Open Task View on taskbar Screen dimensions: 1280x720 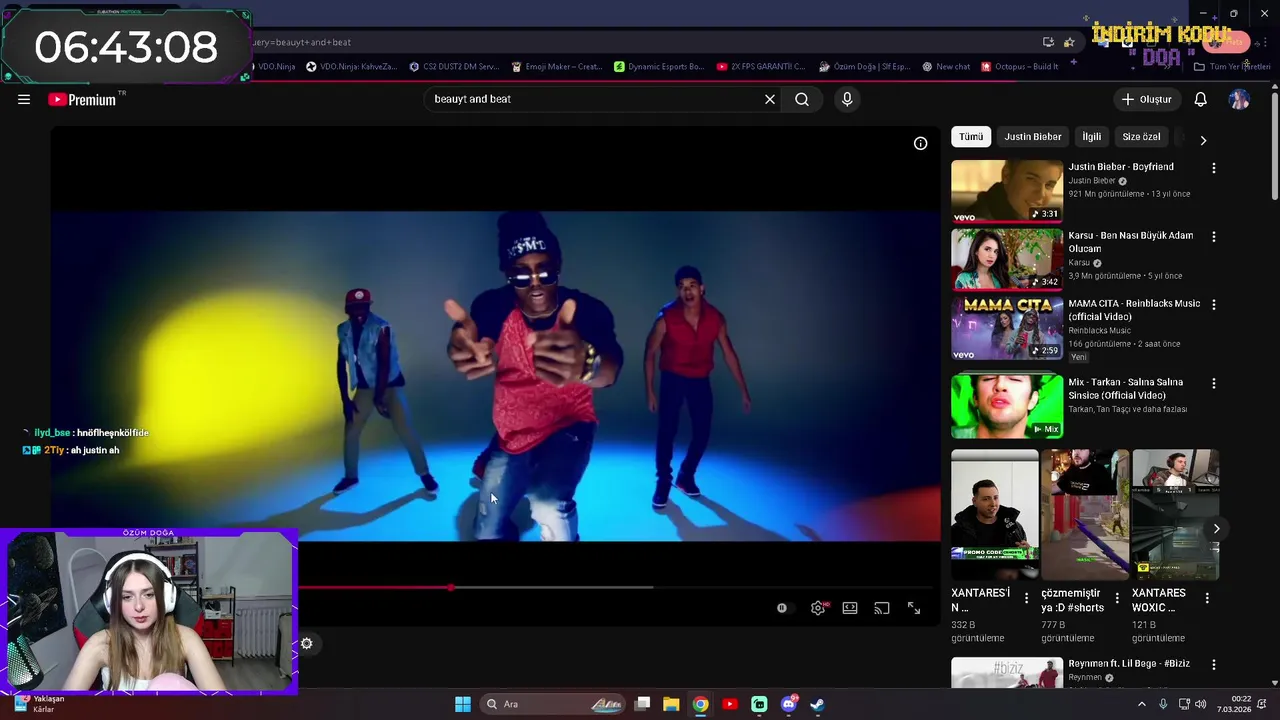pyautogui.click(x=643, y=704)
